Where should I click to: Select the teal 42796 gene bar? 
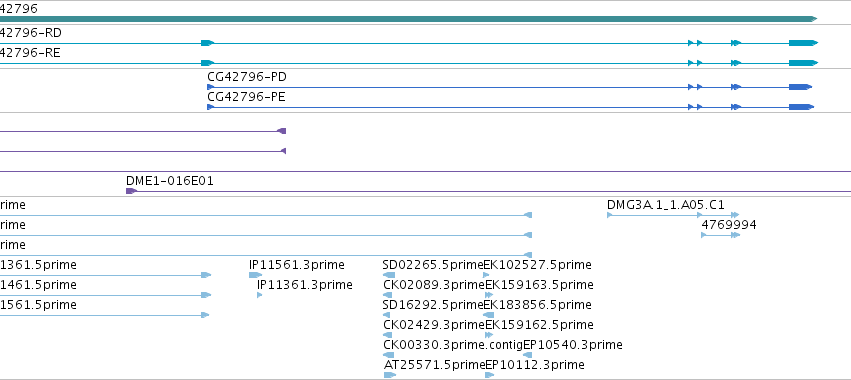[408, 19]
